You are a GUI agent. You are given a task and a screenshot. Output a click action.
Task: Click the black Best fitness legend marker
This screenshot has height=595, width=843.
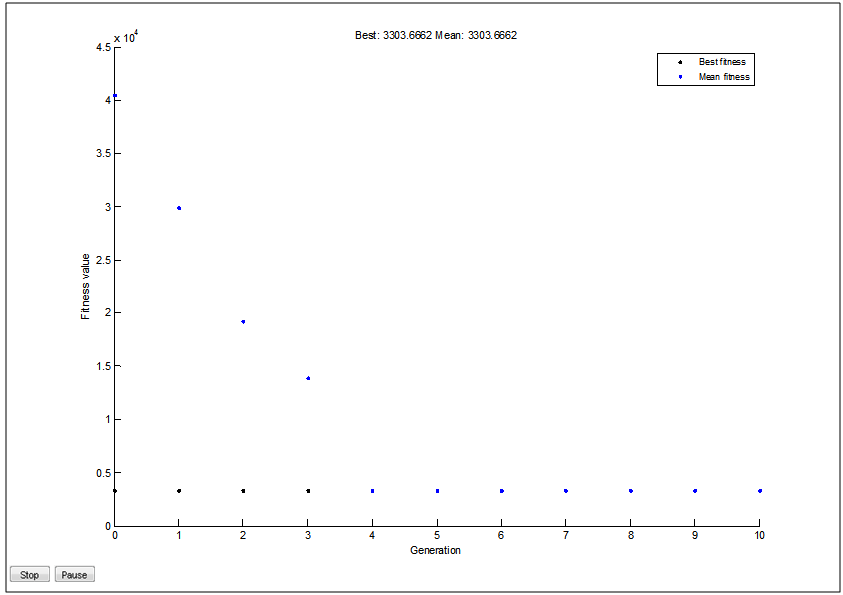[680, 62]
